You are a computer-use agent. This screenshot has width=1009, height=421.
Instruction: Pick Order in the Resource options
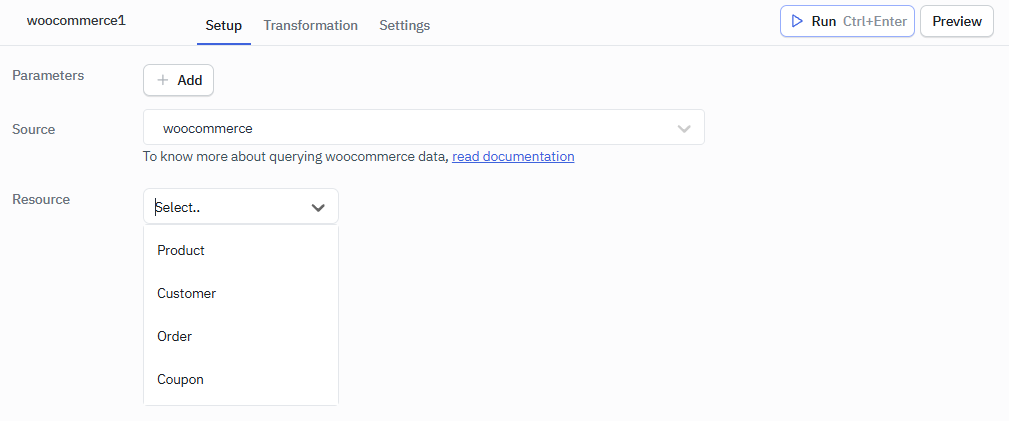(x=174, y=336)
